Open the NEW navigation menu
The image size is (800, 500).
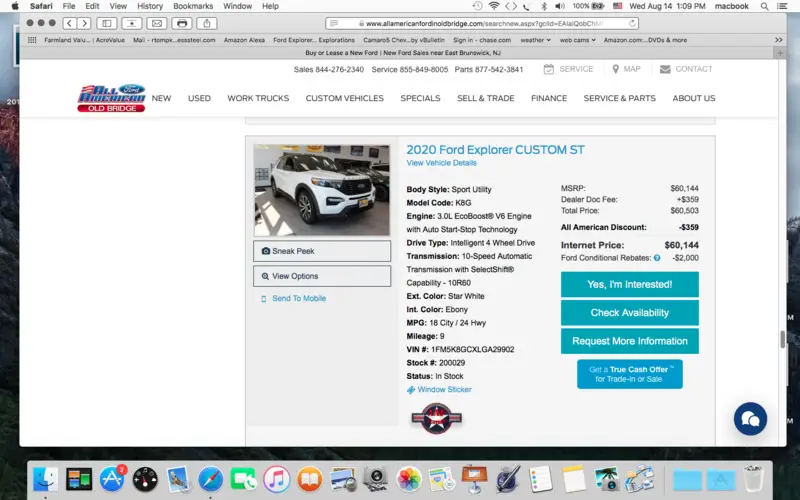point(161,98)
